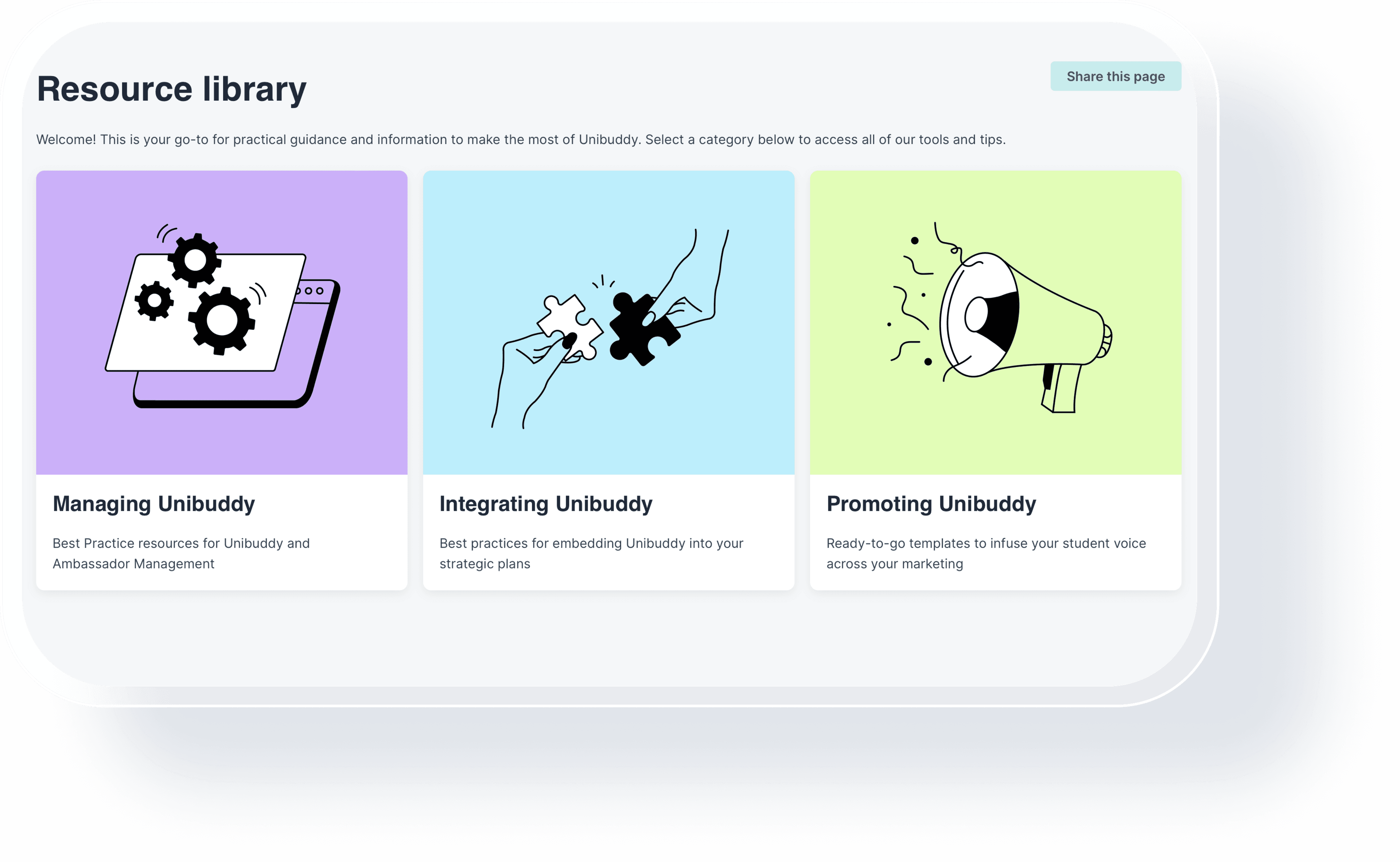Open the Integrating Unibuddy title link
Image resolution: width=1400 pixels, height=862 pixels.
(x=545, y=504)
